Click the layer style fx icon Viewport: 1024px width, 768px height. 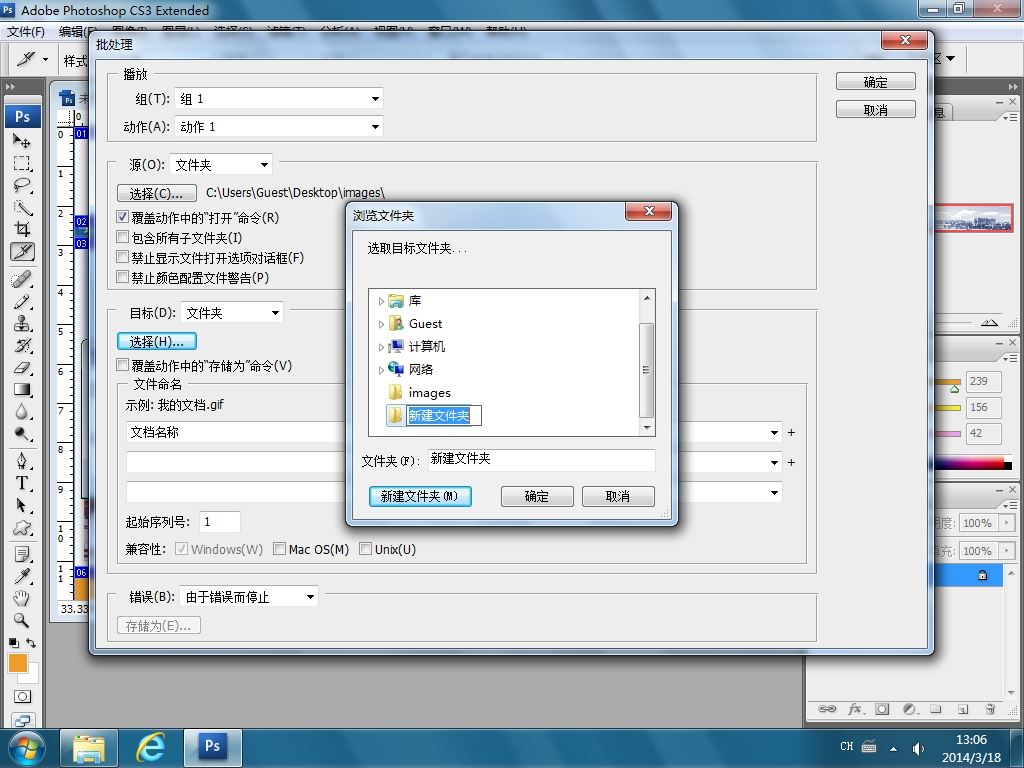click(x=855, y=709)
